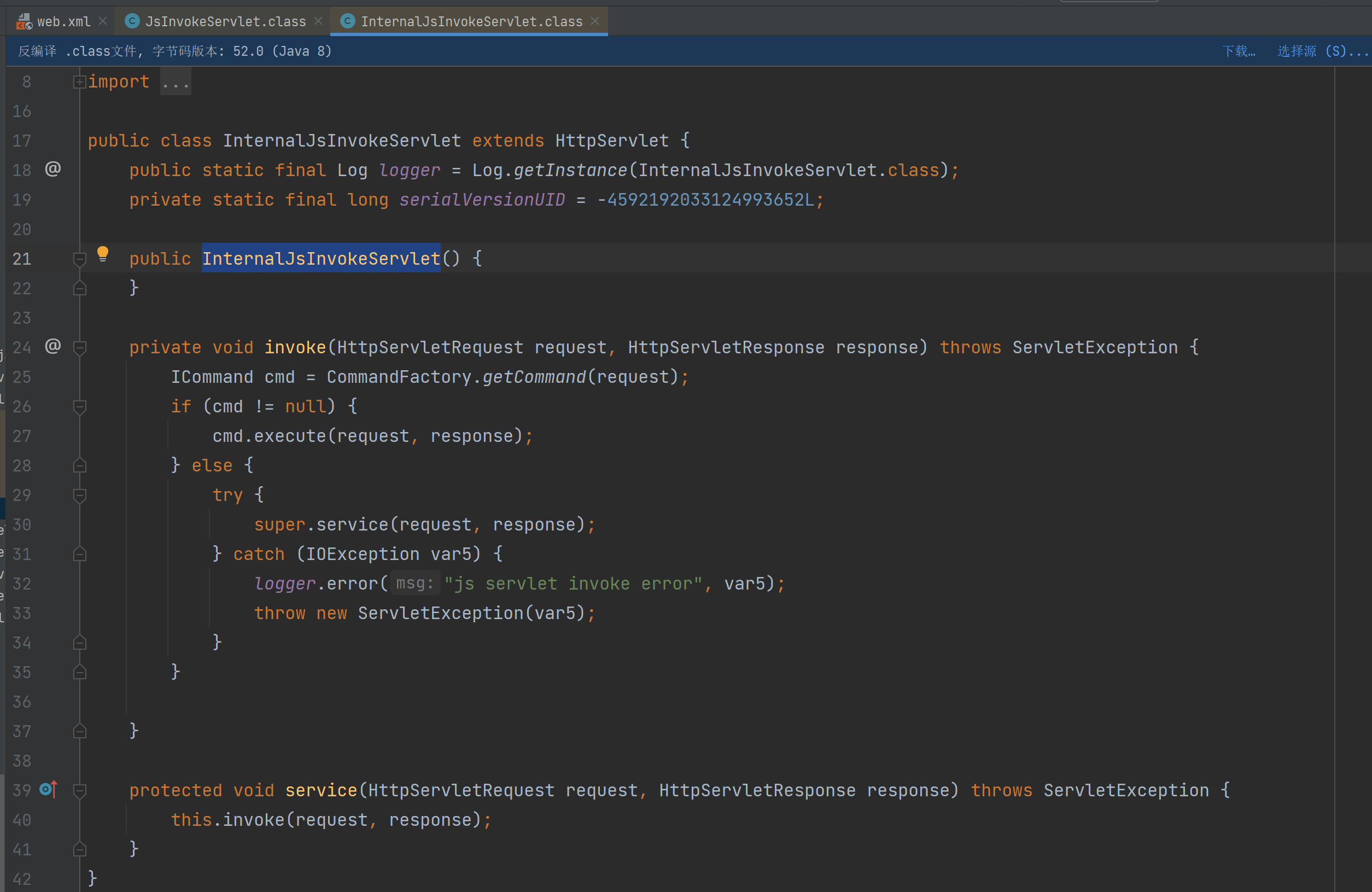Click the JsInvokeServlet.class class icon

pos(132,21)
